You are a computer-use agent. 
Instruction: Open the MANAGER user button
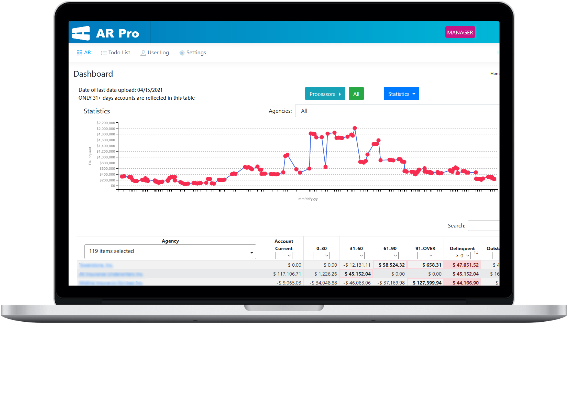460,32
